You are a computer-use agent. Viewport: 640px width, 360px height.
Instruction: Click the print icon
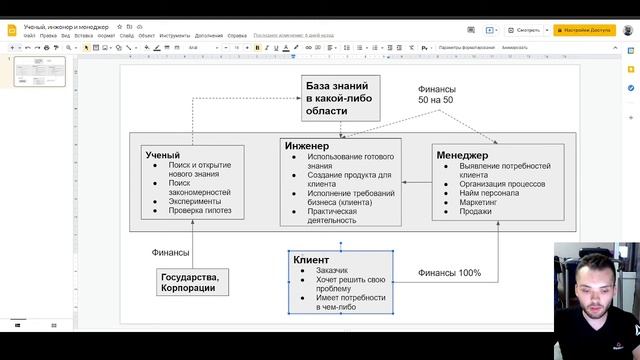tap(47, 48)
